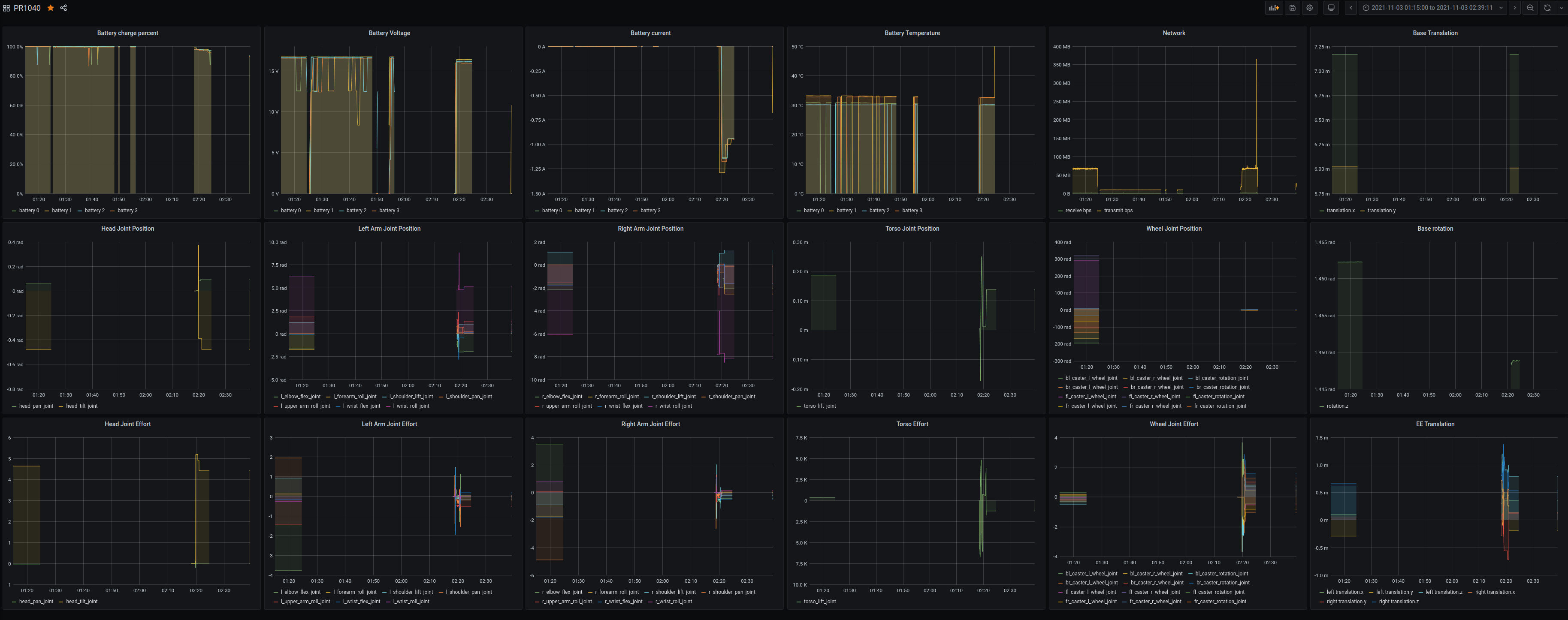Viewport: 1568px width, 620px height.
Task: Shift time range backwards
Action: click(1350, 8)
